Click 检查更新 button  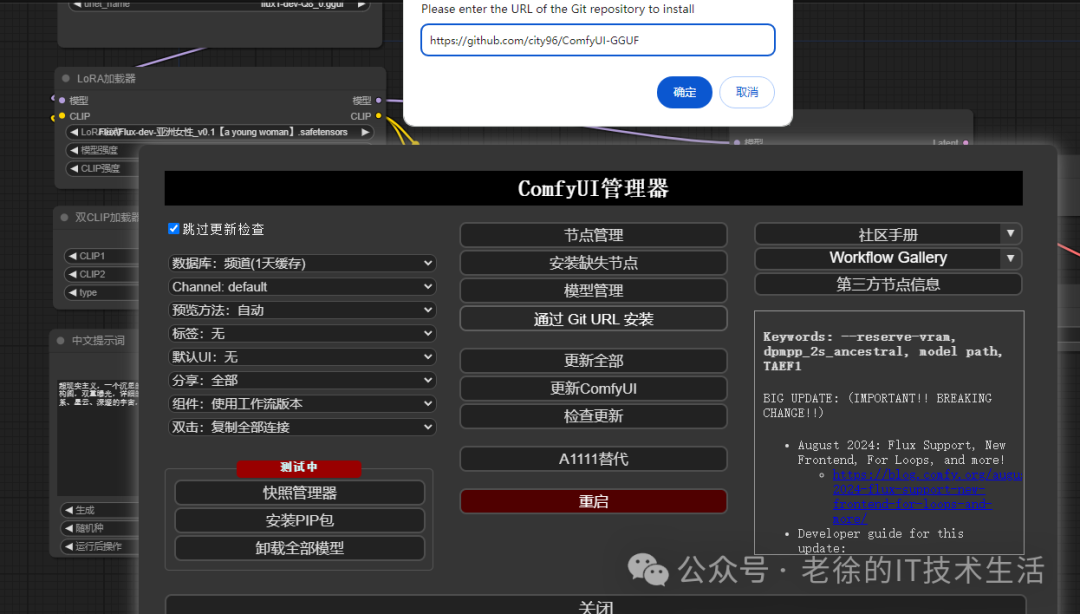click(x=593, y=416)
